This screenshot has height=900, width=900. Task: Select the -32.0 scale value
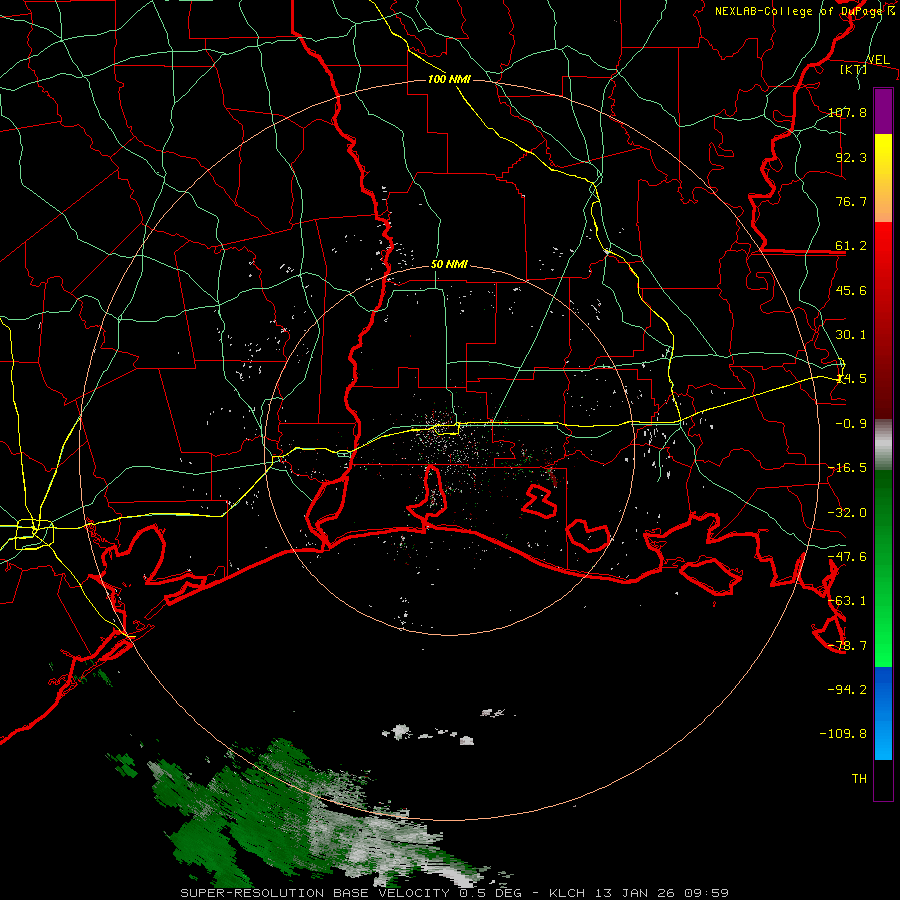click(x=847, y=513)
